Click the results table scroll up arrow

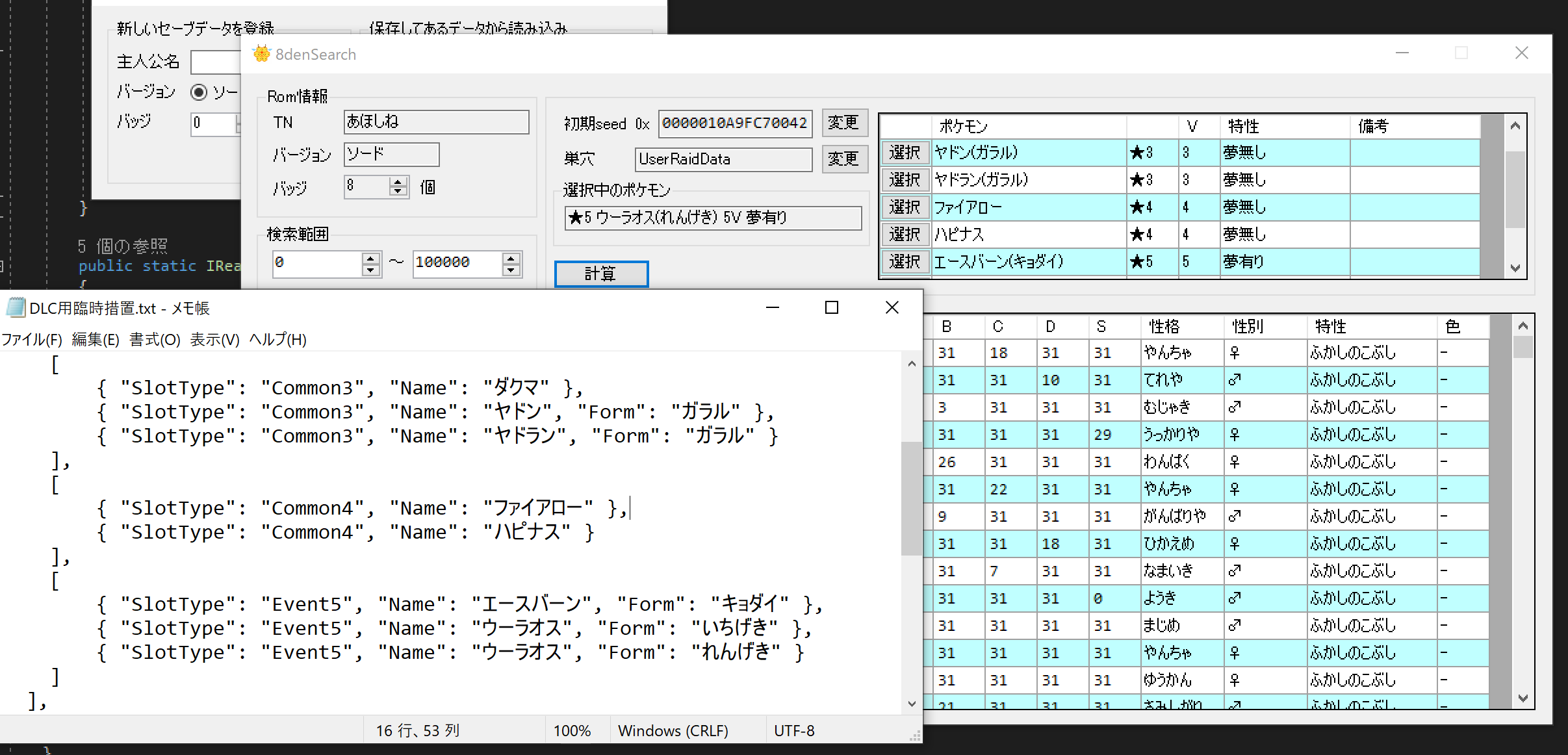point(1523,326)
